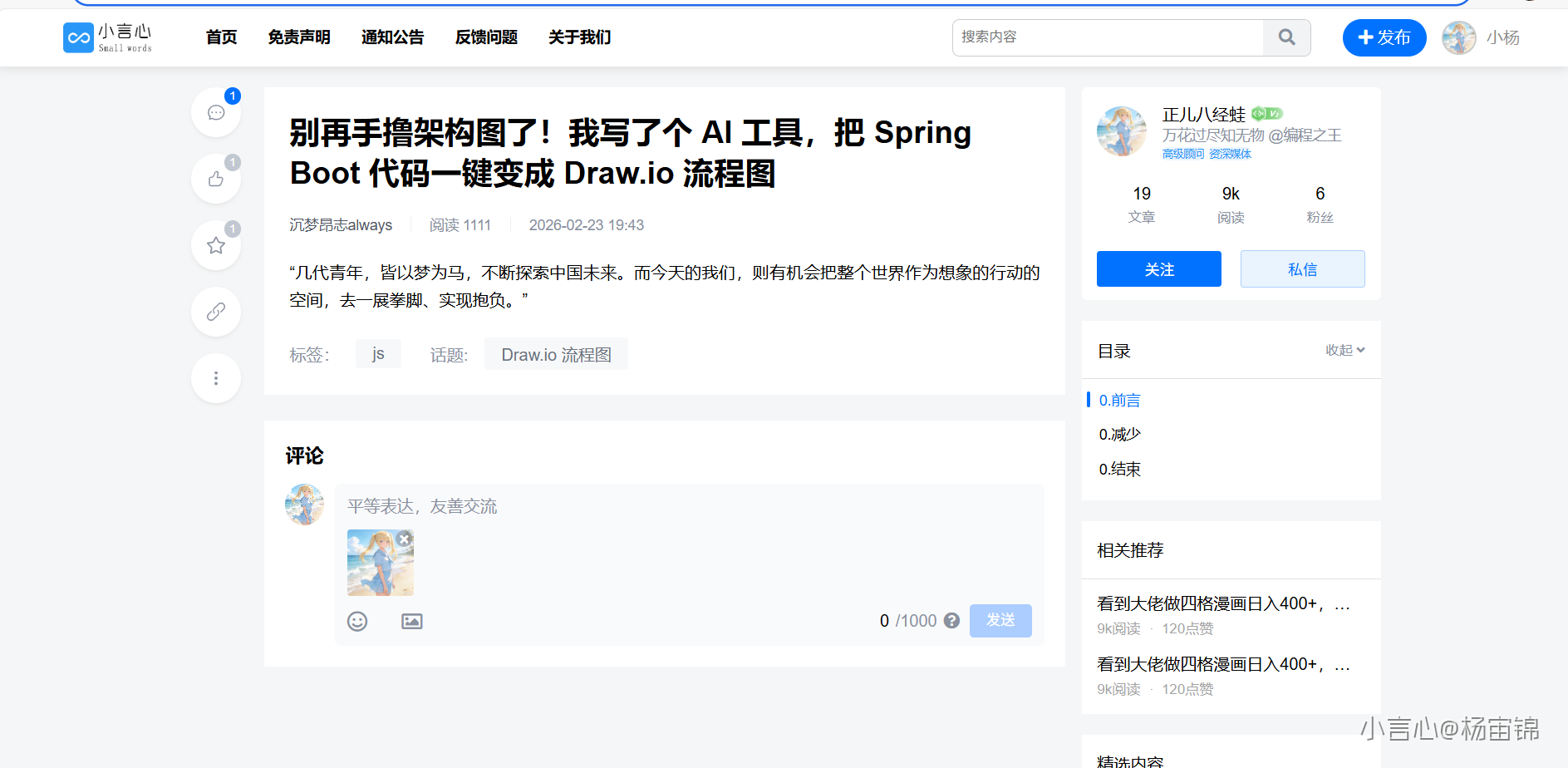Open the three-dot more options menu

(216, 378)
